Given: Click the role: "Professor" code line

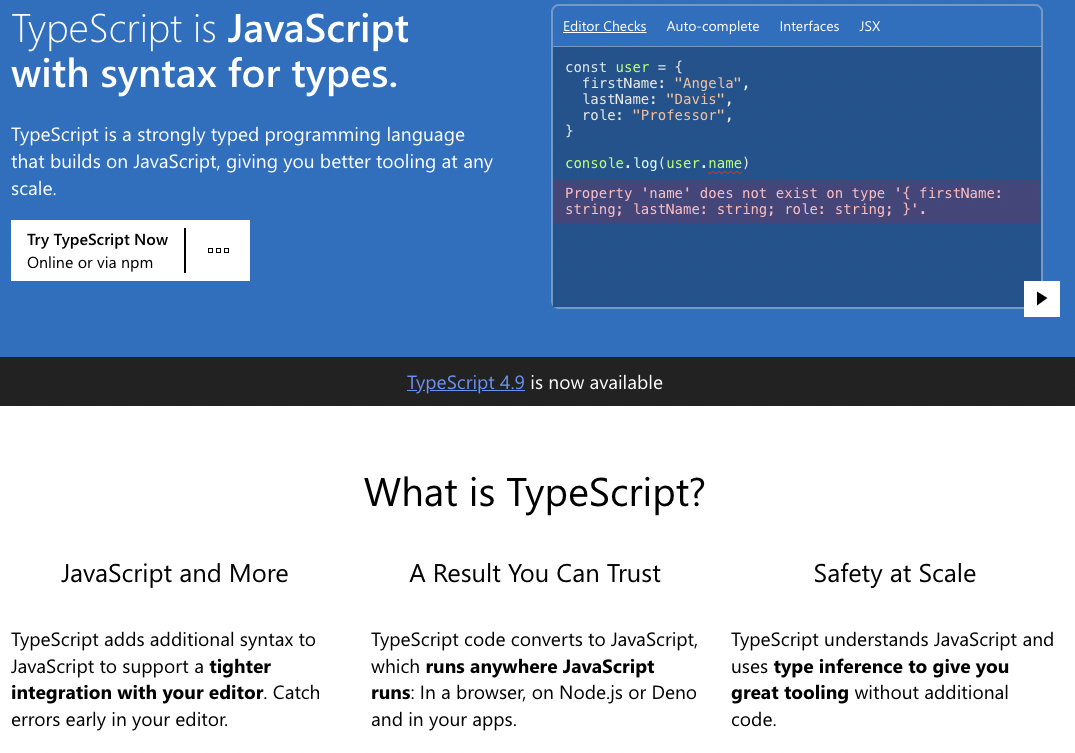Looking at the screenshot, I should (657, 115).
